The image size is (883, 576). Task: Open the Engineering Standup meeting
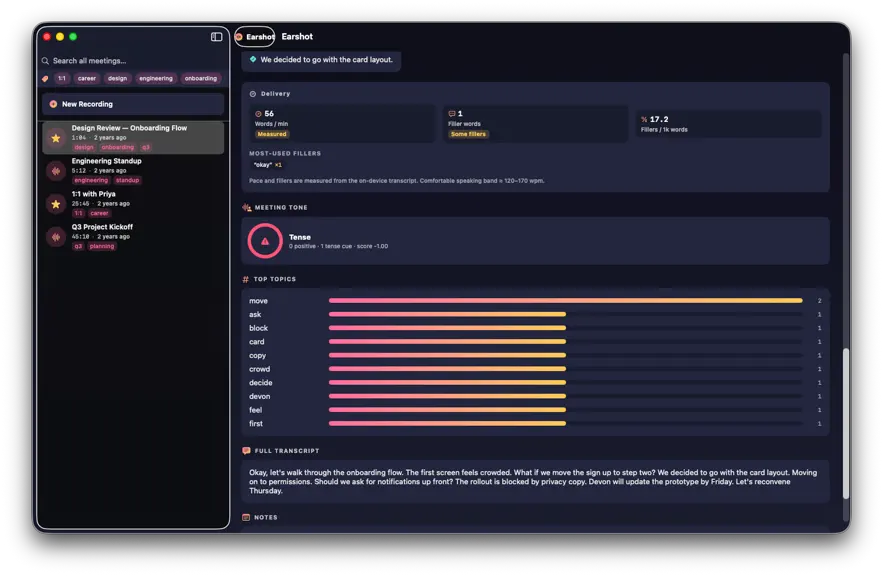133,171
